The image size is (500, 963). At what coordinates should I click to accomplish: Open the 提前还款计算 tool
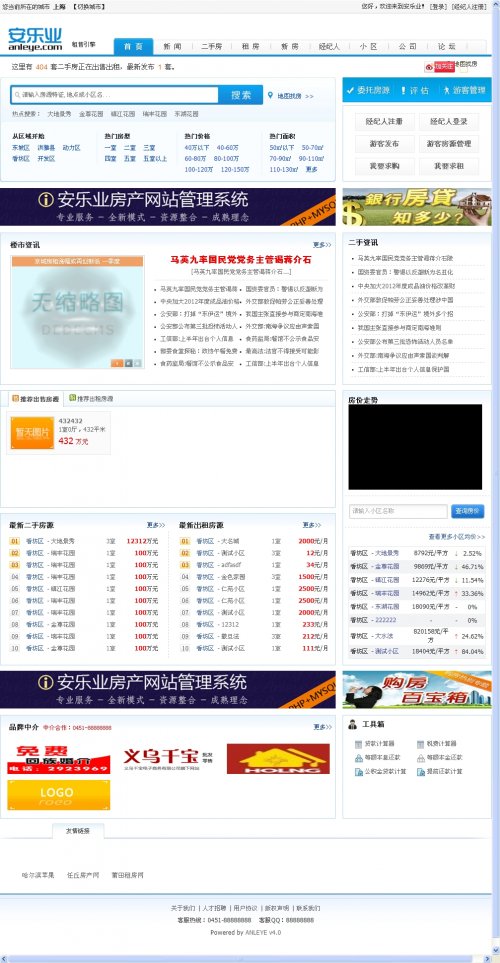coord(440,771)
